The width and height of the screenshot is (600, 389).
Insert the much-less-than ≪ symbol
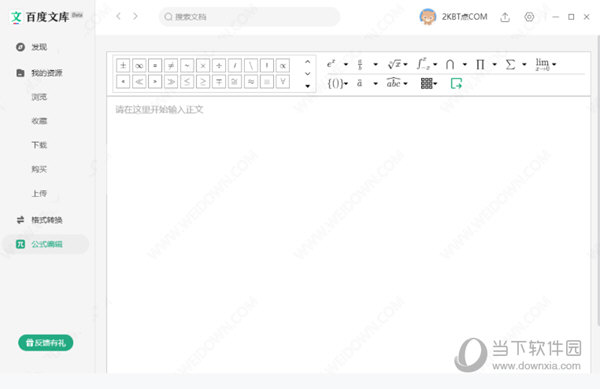pos(139,81)
